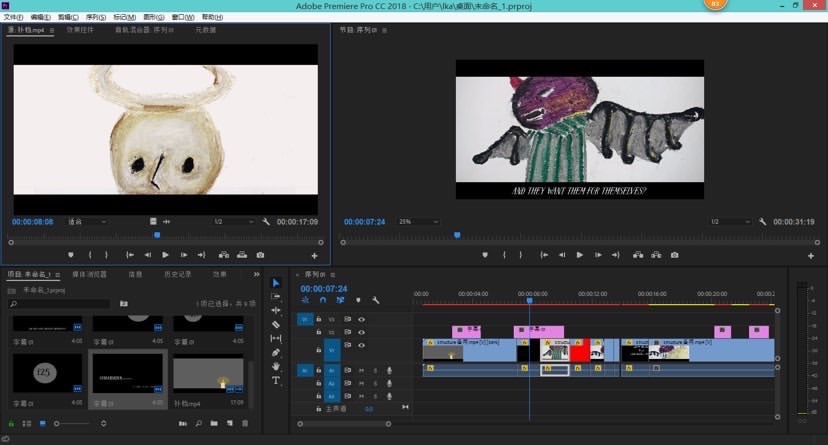The image size is (828, 445).
Task: Open timeline display settings wrench
Action: (x=375, y=300)
